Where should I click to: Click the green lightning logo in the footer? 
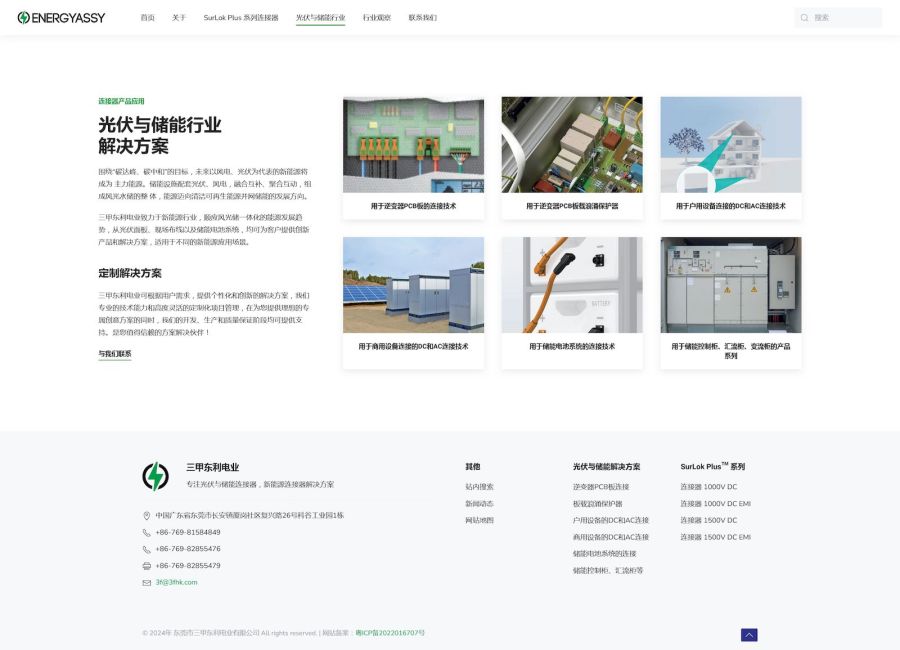[x=155, y=475]
